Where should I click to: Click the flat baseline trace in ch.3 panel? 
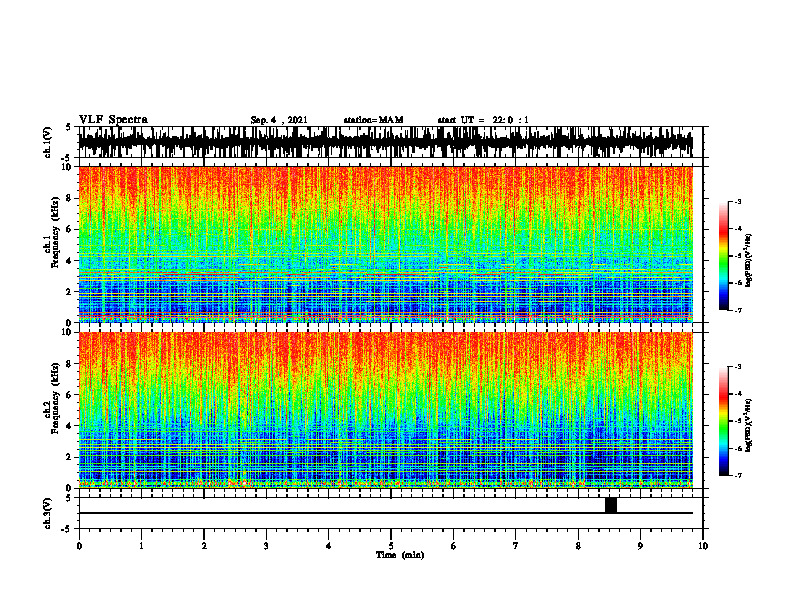pos(385,513)
